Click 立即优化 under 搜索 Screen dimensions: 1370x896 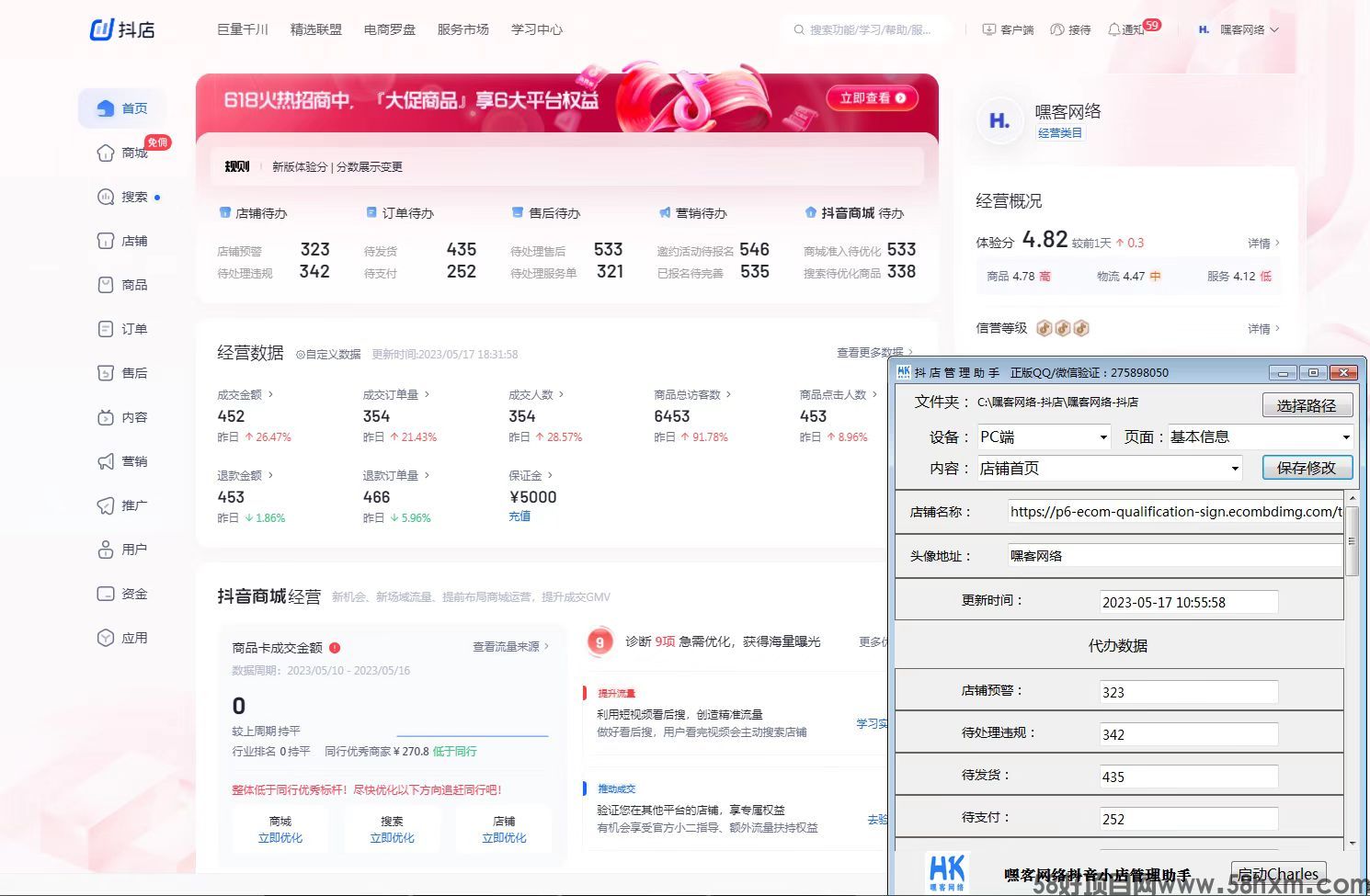393,838
